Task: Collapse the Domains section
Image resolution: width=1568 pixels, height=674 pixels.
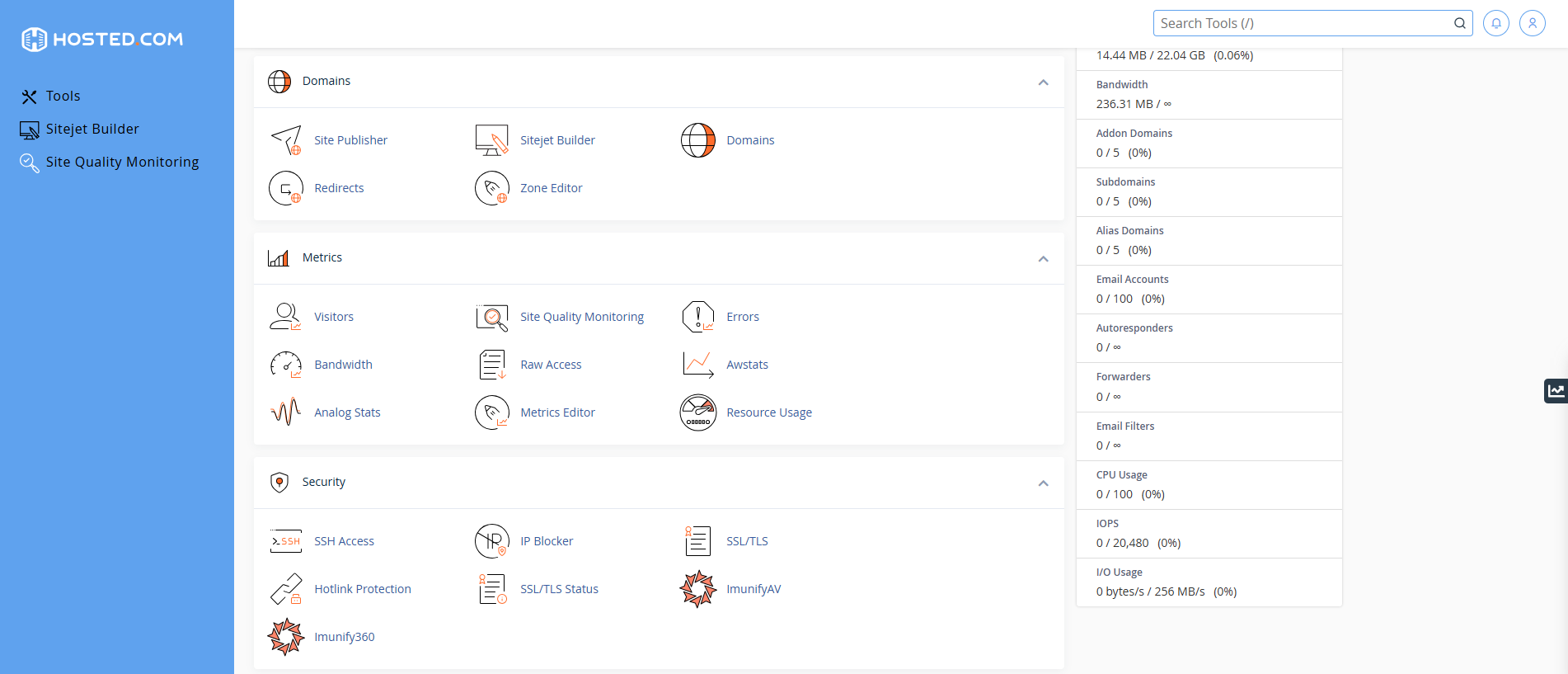Action: (1043, 82)
